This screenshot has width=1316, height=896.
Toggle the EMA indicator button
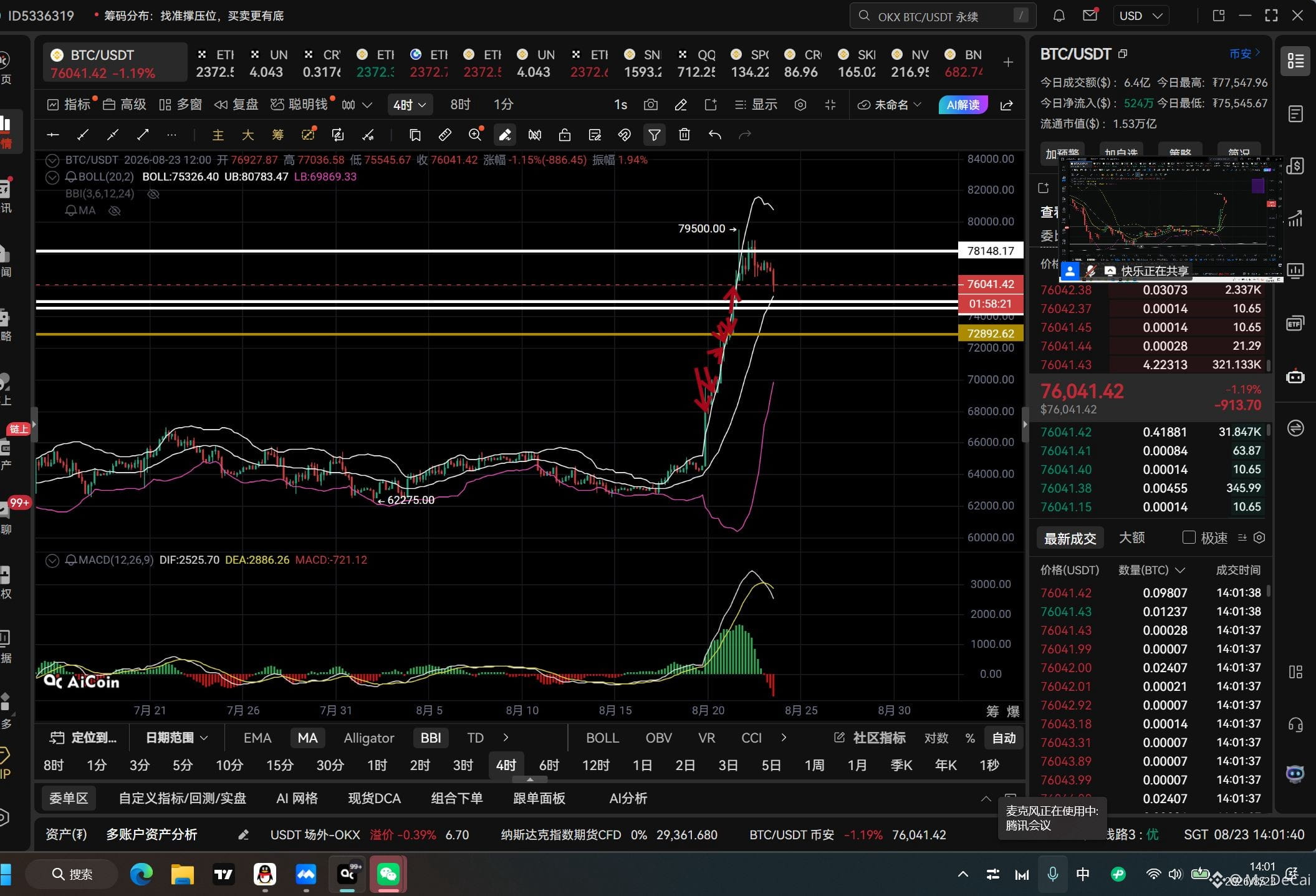click(x=257, y=738)
